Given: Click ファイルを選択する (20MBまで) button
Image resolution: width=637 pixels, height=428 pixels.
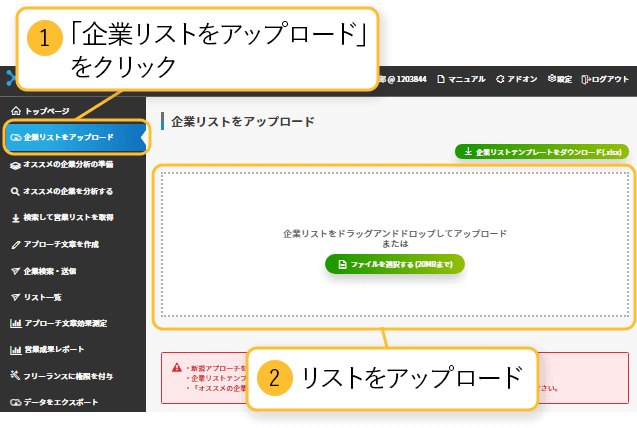Looking at the screenshot, I should [395, 264].
